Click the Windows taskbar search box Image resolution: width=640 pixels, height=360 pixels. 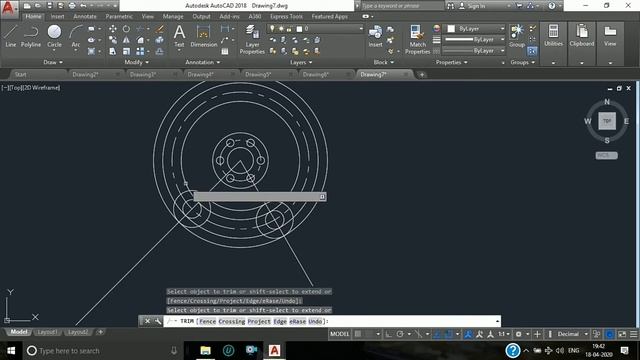(x=101, y=351)
